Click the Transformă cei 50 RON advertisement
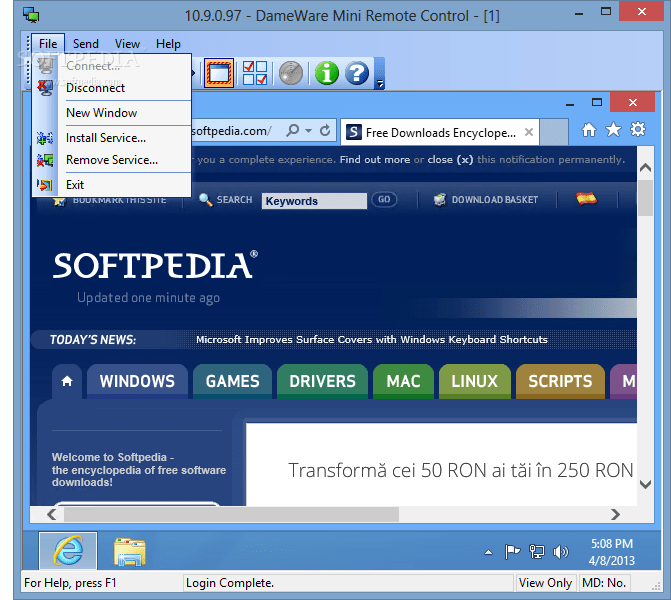671x600 pixels. [441, 465]
